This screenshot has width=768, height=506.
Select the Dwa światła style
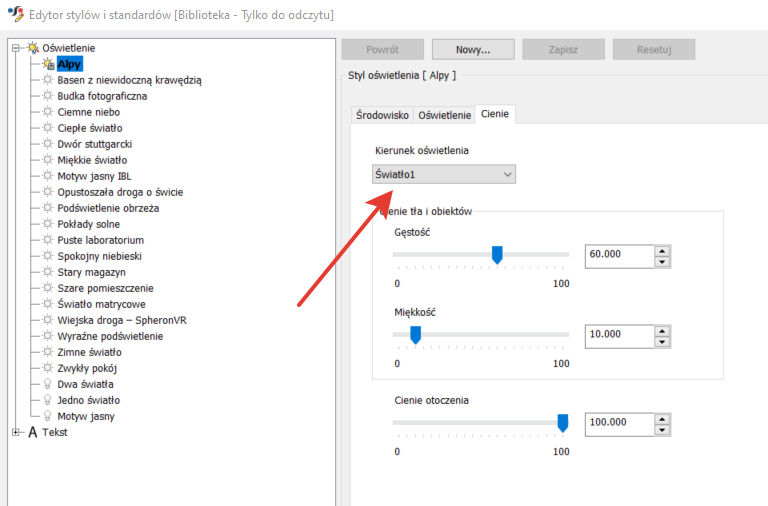pyautogui.click(x=85, y=384)
